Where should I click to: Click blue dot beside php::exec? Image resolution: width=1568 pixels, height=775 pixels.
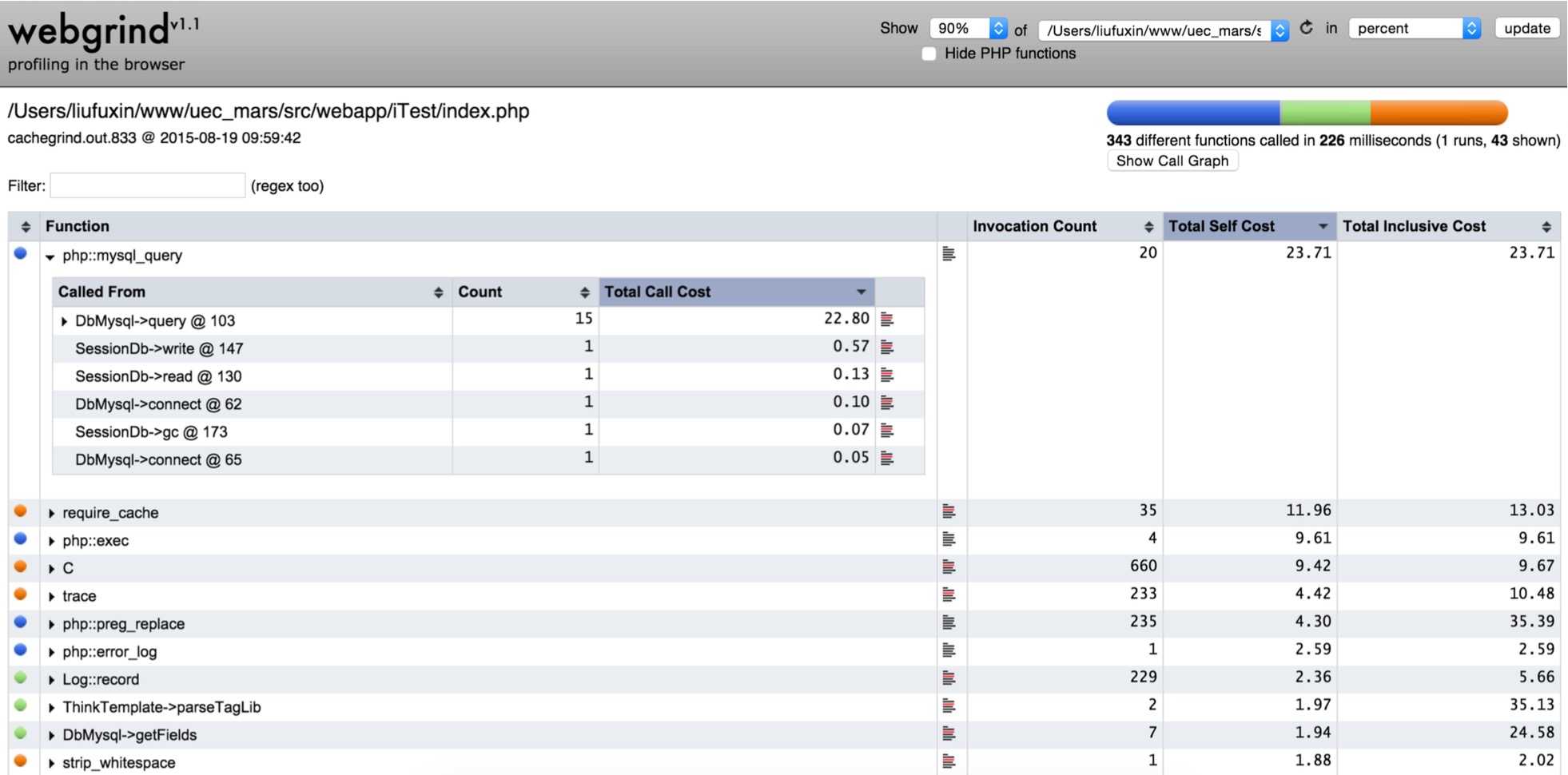(21, 539)
